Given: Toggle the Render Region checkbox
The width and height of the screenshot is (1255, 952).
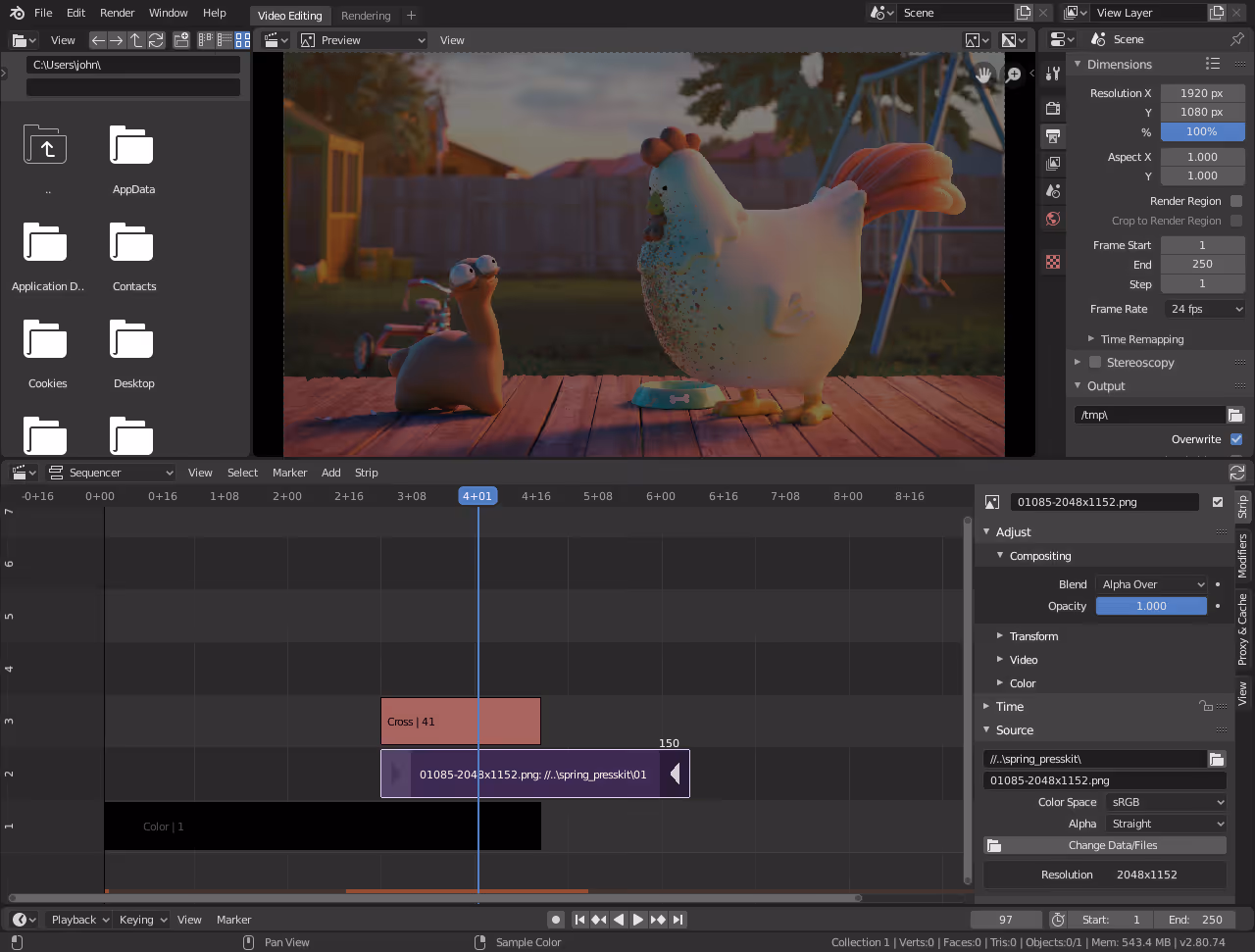Looking at the screenshot, I should pyautogui.click(x=1236, y=200).
